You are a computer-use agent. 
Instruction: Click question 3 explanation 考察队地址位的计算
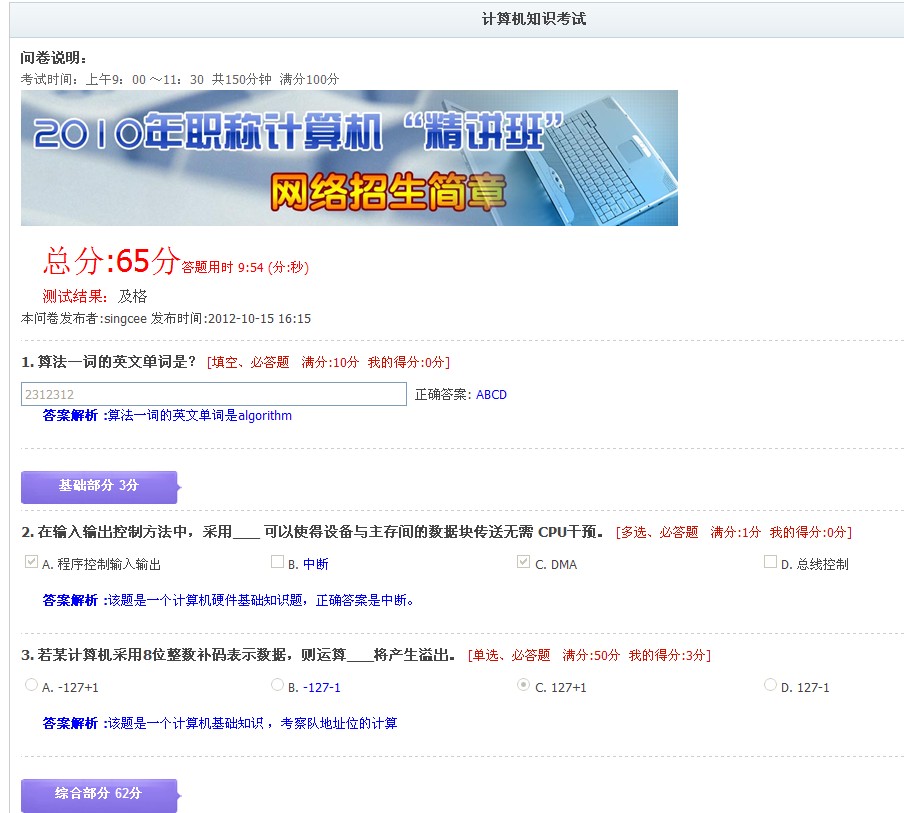(220, 724)
